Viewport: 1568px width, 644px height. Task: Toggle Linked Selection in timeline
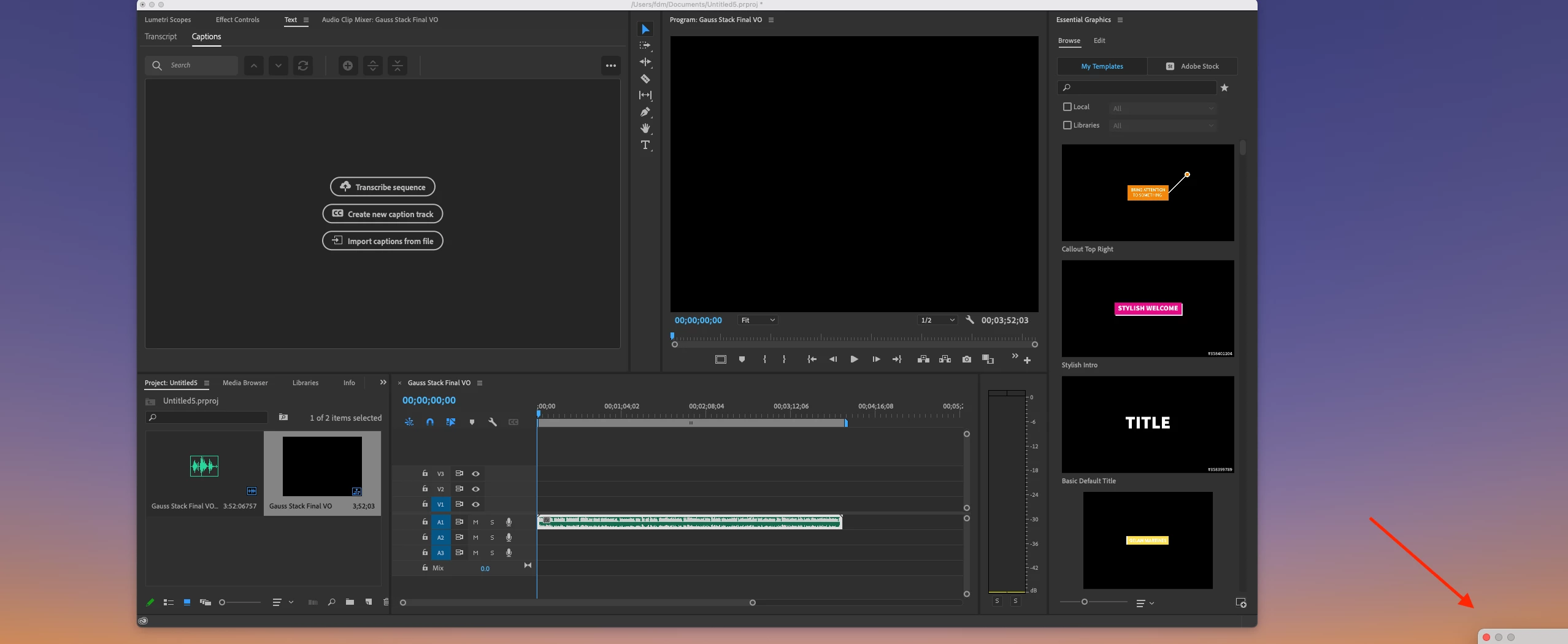coord(451,422)
